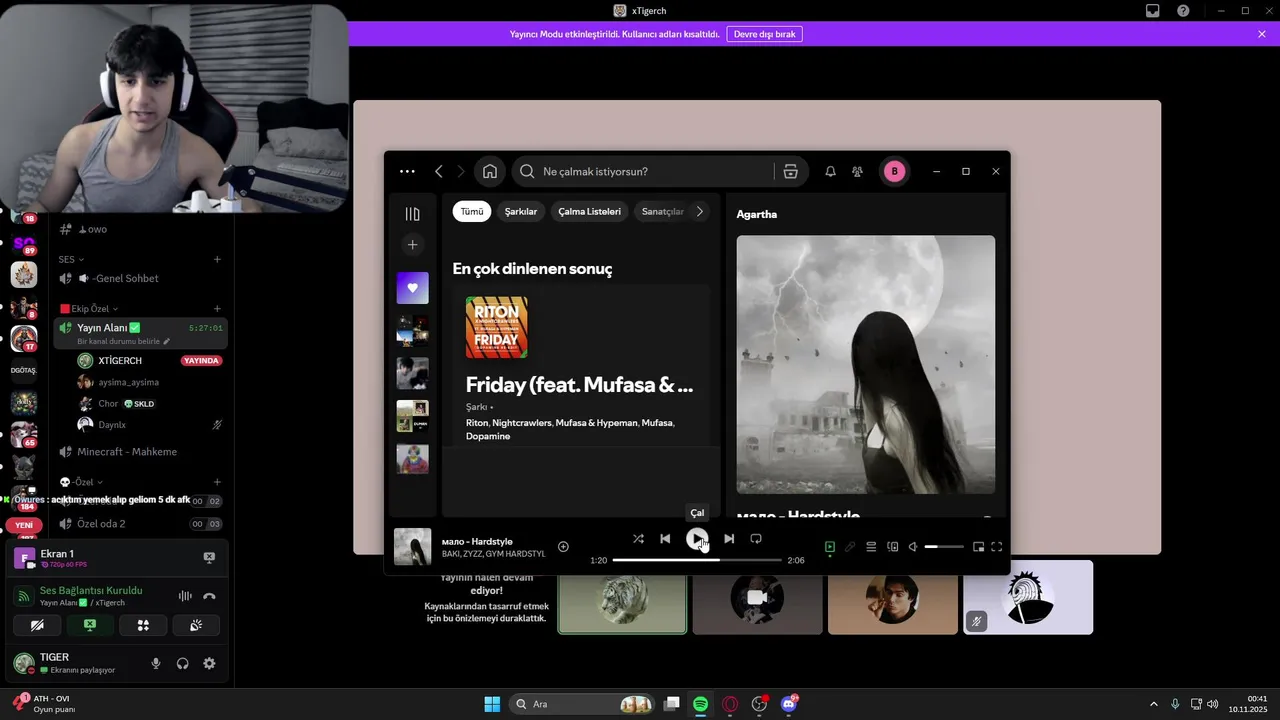Add current song to Liked Songs
The height and width of the screenshot is (720, 1280).
tap(563, 546)
